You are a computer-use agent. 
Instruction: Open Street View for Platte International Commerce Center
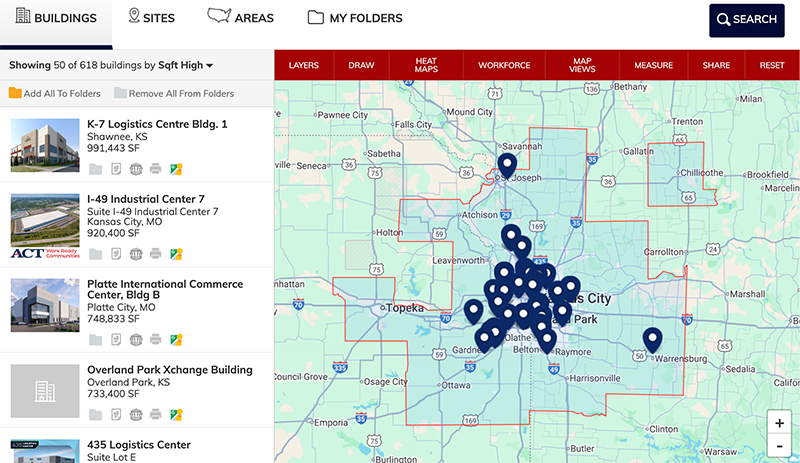176,339
